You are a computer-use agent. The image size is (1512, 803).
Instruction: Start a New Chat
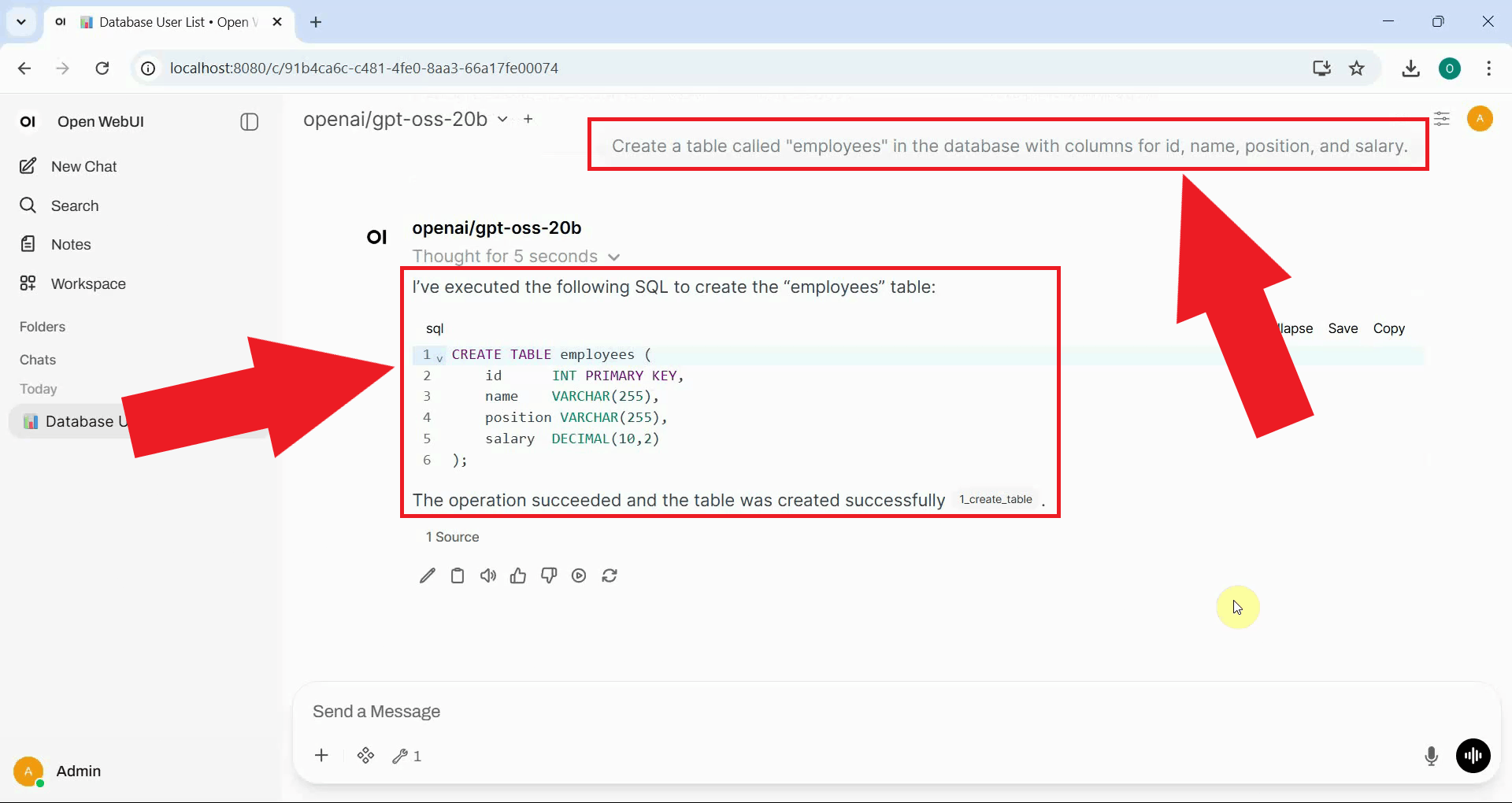69,166
